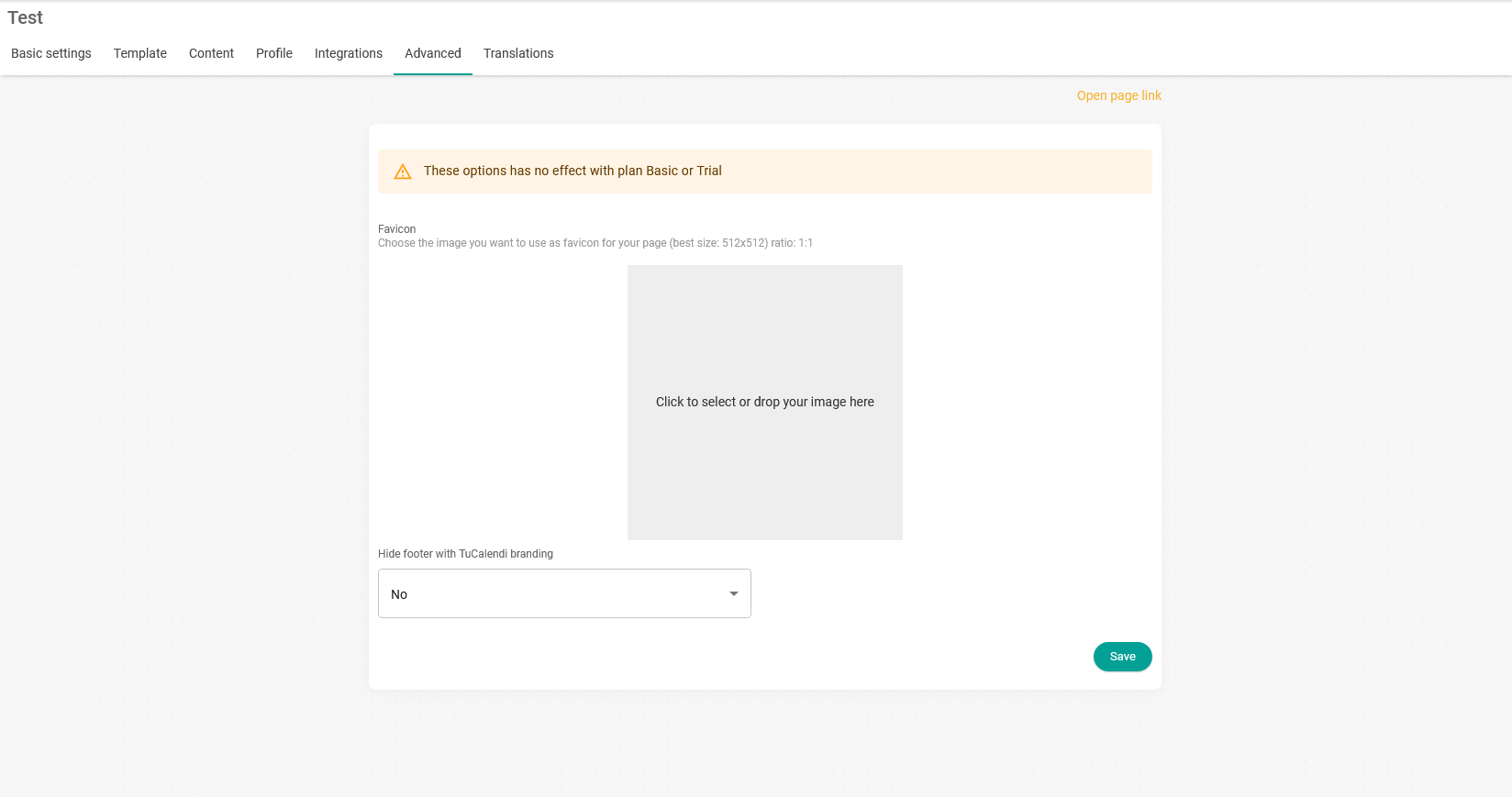Image resolution: width=1512 pixels, height=797 pixels.
Task: Open the Integrations tab
Action: click(x=349, y=53)
